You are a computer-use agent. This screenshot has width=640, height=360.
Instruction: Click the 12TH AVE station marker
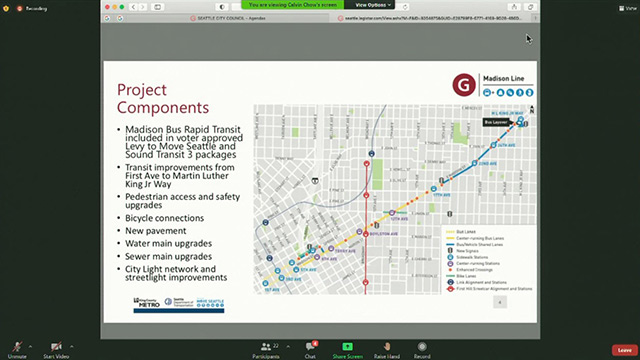(x=392, y=213)
